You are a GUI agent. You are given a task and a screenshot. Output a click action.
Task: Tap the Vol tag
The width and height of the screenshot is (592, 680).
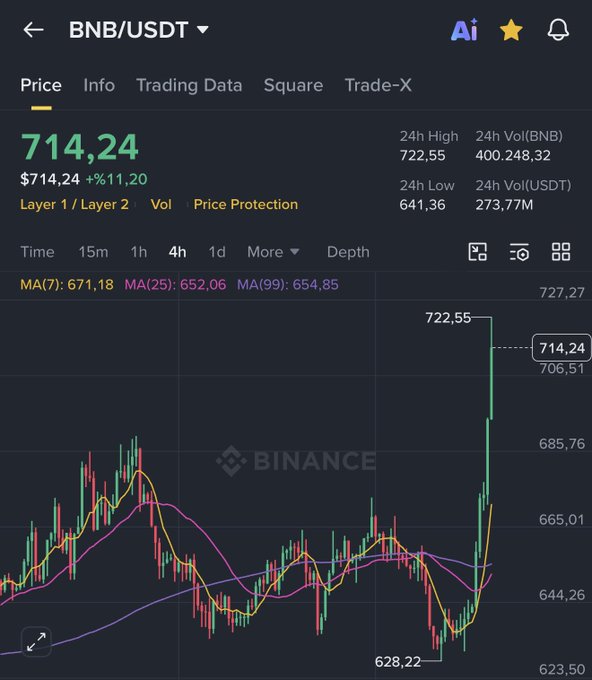click(x=161, y=204)
